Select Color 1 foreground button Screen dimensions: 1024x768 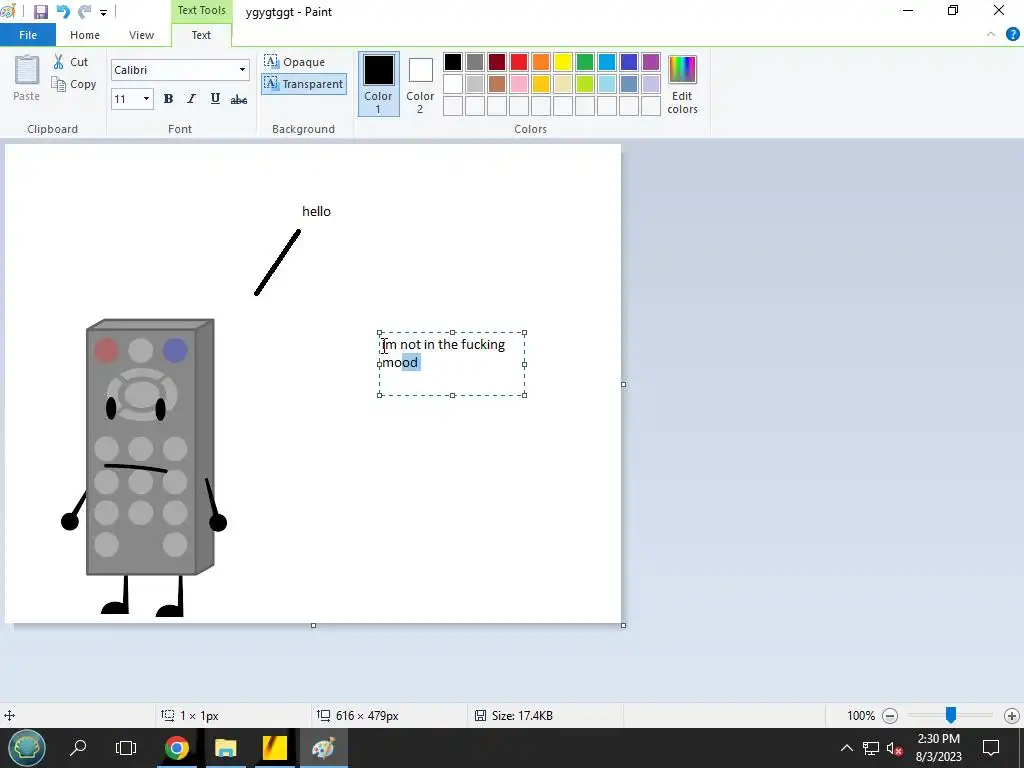click(x=379, y=84)
